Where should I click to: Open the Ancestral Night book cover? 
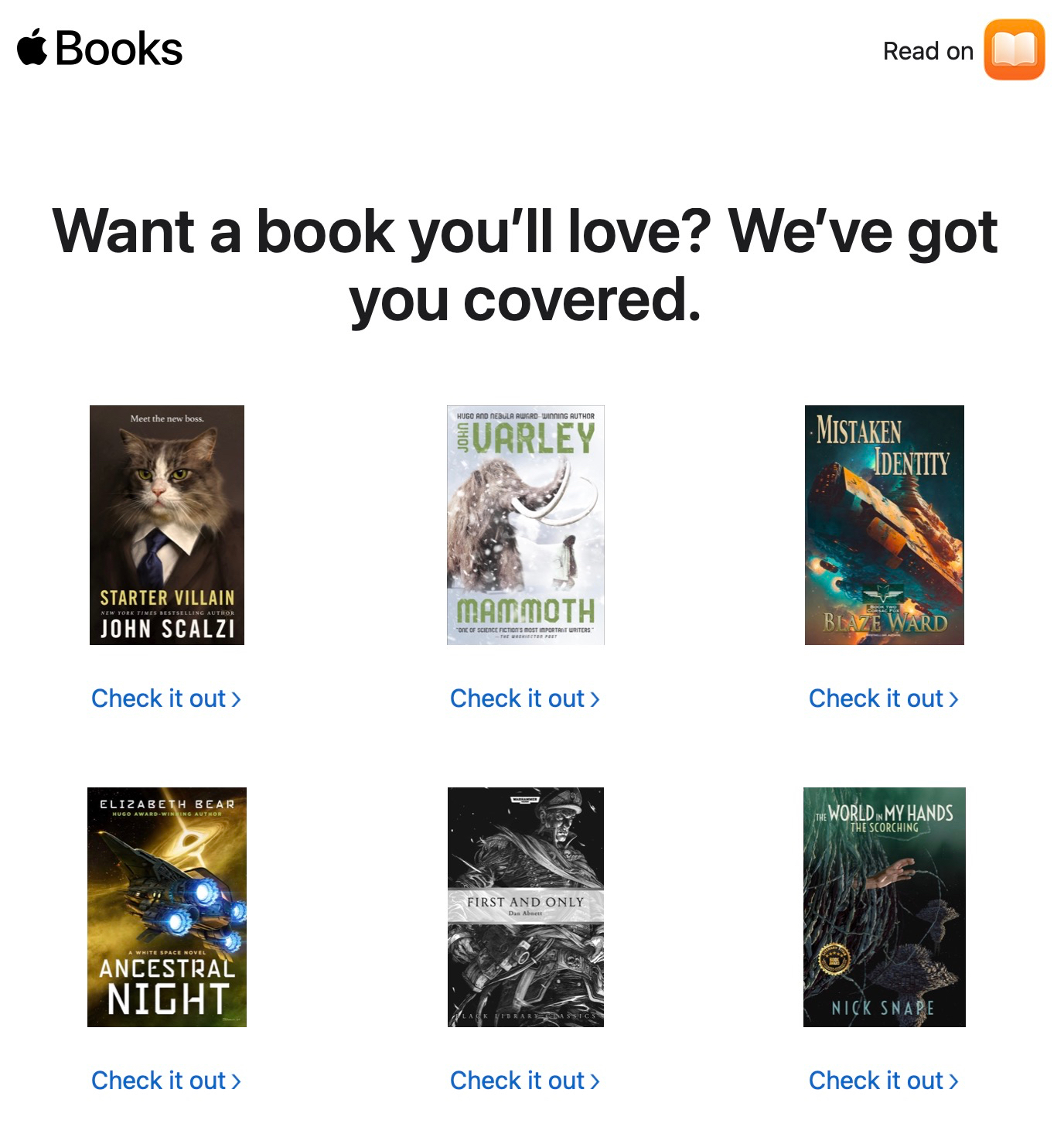[167, 907]
